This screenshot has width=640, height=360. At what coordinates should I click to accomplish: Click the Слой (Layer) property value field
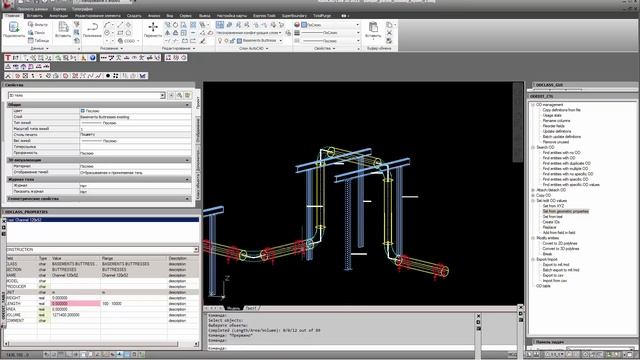(x=135, y=117)
